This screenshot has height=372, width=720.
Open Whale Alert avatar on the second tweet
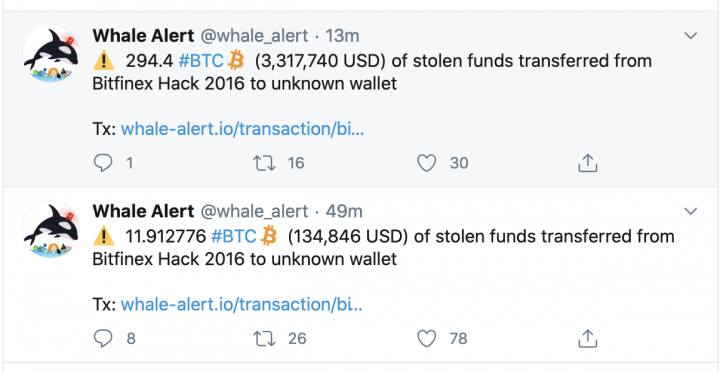[x=51, y=229]
